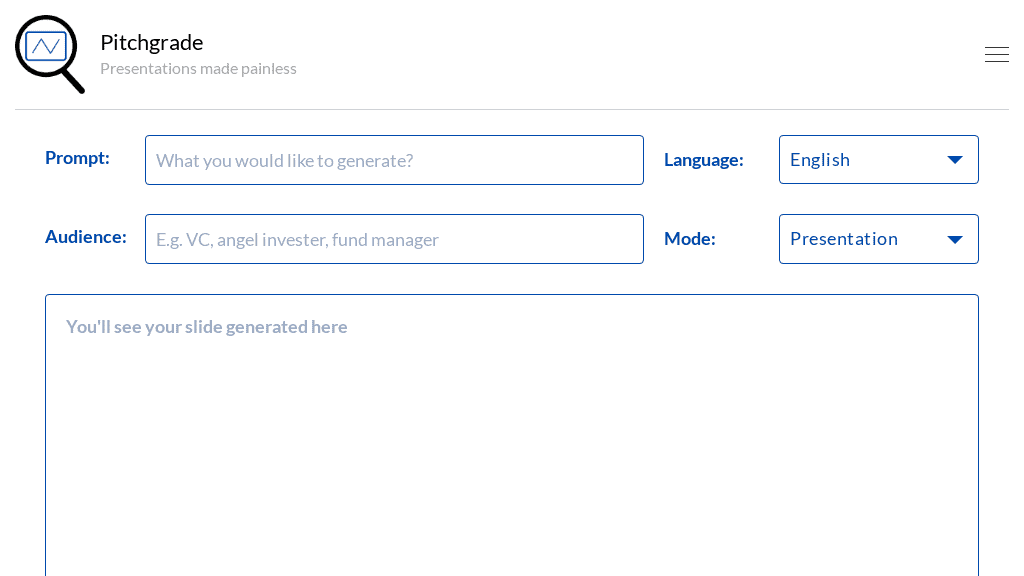Open the hamburger menu
The image size is (1024, 576).
click(996, 55)
